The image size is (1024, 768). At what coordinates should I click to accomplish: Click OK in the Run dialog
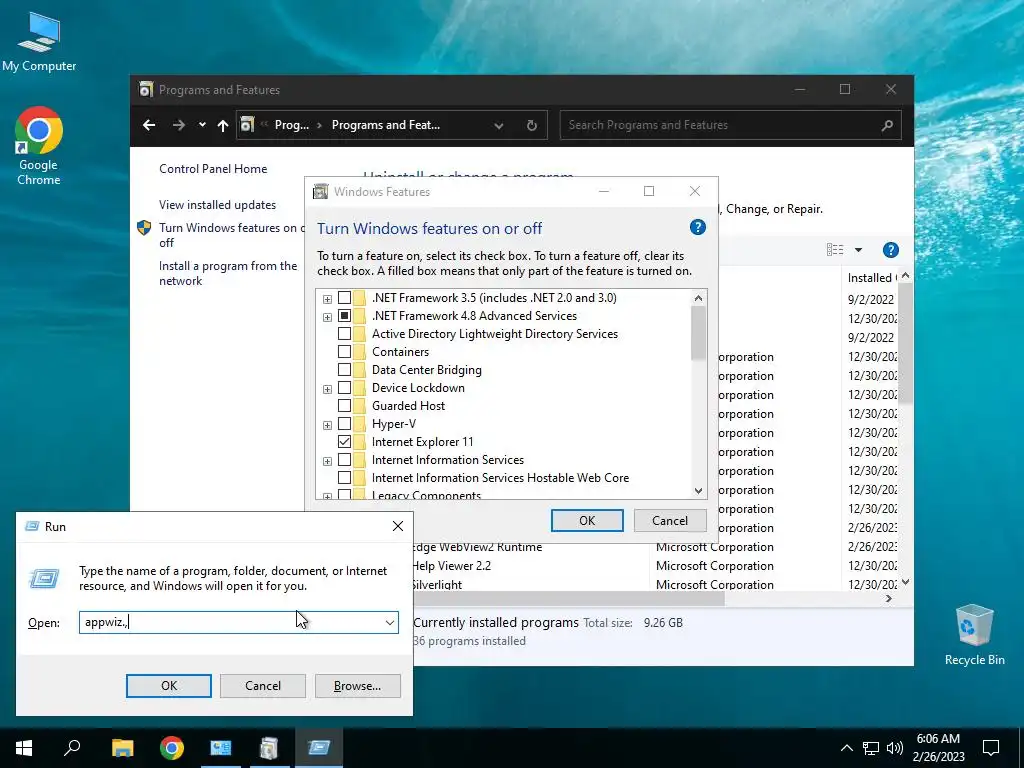[168, 686]
